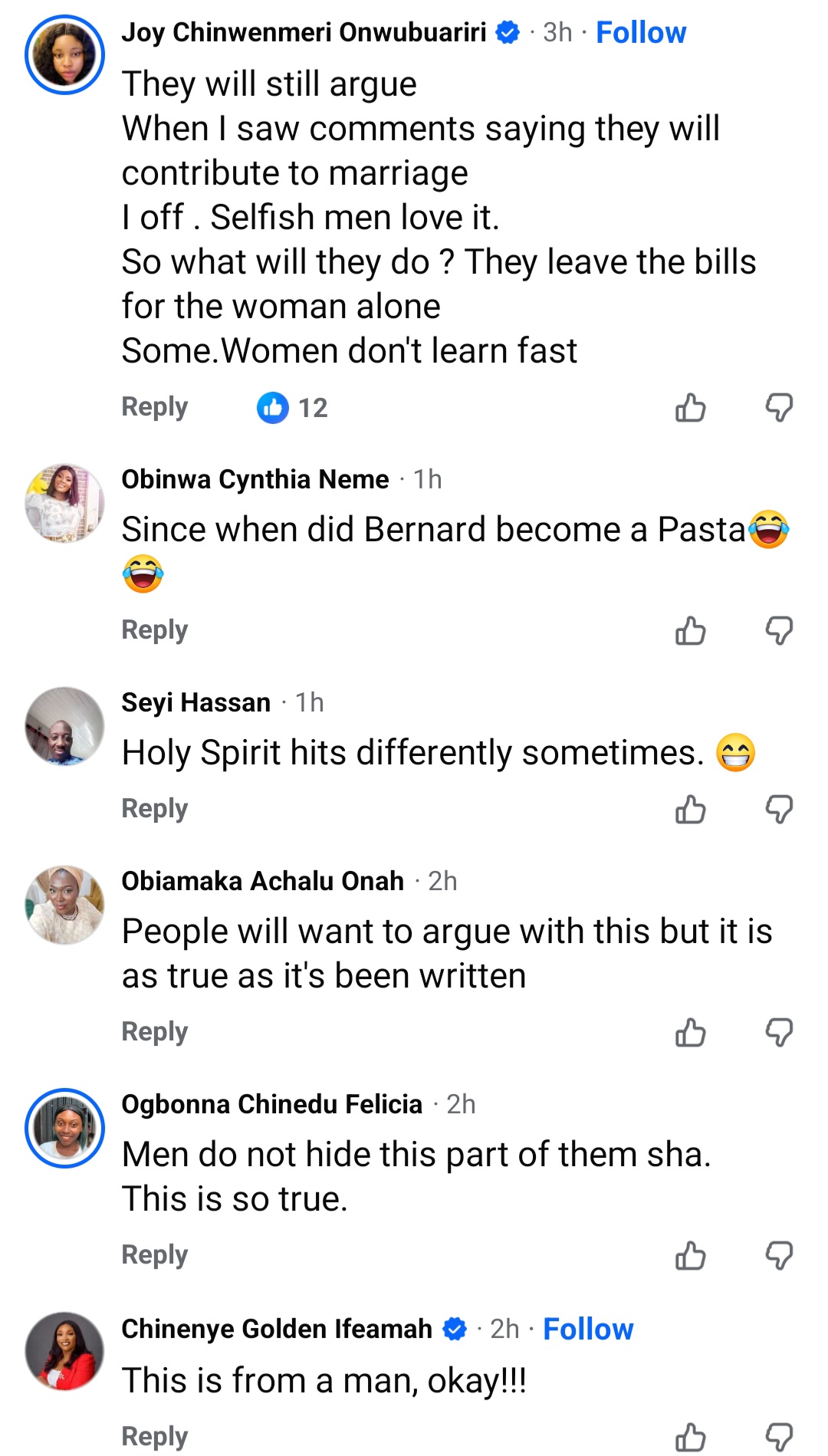The image size is (828, 1456).
Task: Open Seyi Hassan's profile picture
Action: (64, 726)
